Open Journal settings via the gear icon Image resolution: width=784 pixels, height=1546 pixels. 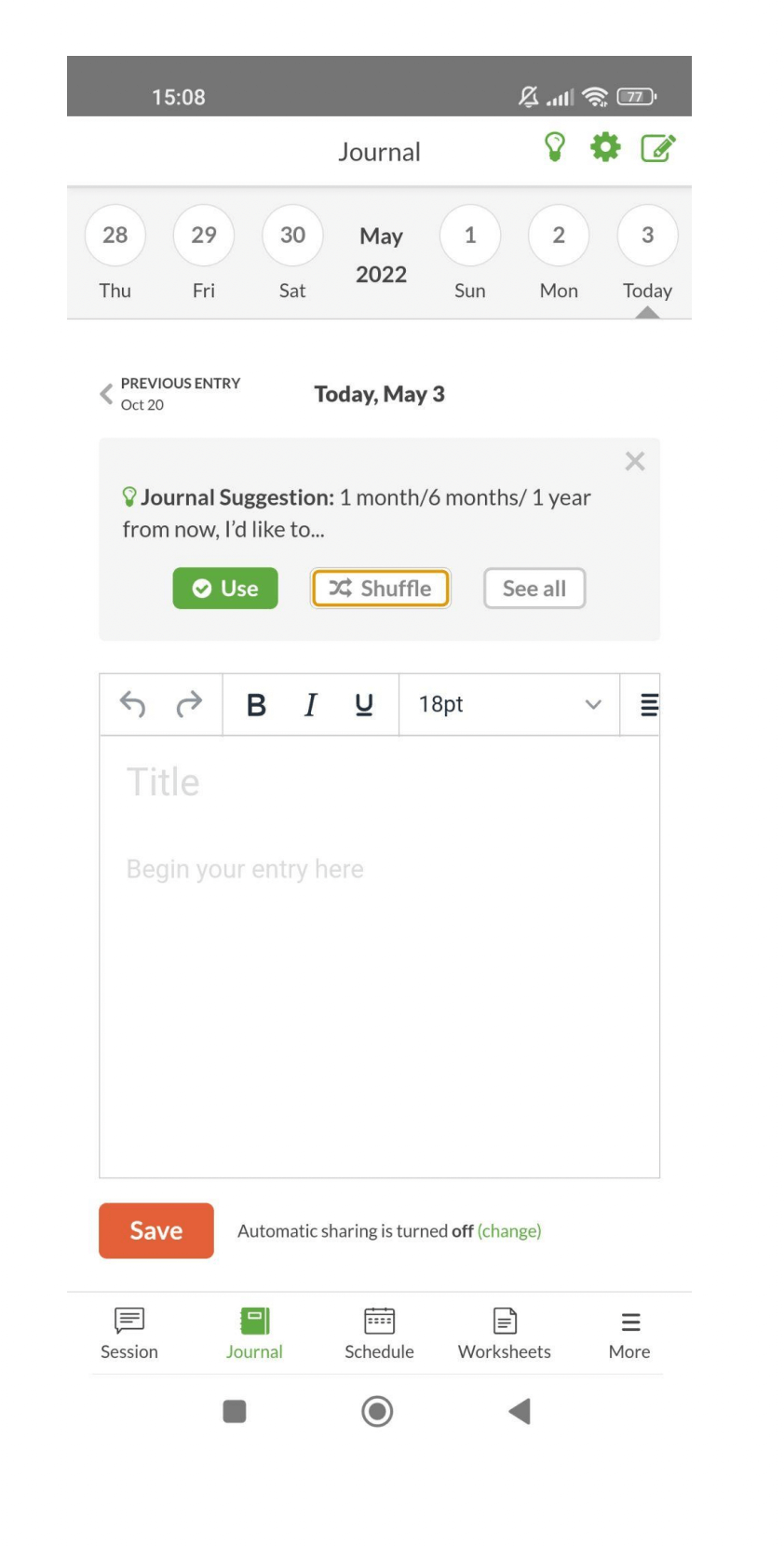(x=605, y=147)
